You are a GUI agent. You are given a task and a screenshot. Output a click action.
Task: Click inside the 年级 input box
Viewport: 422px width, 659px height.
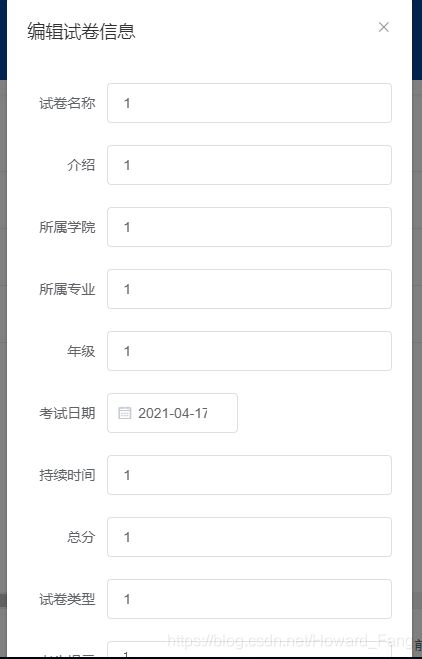pyautogui.click(x=249, y=351)
